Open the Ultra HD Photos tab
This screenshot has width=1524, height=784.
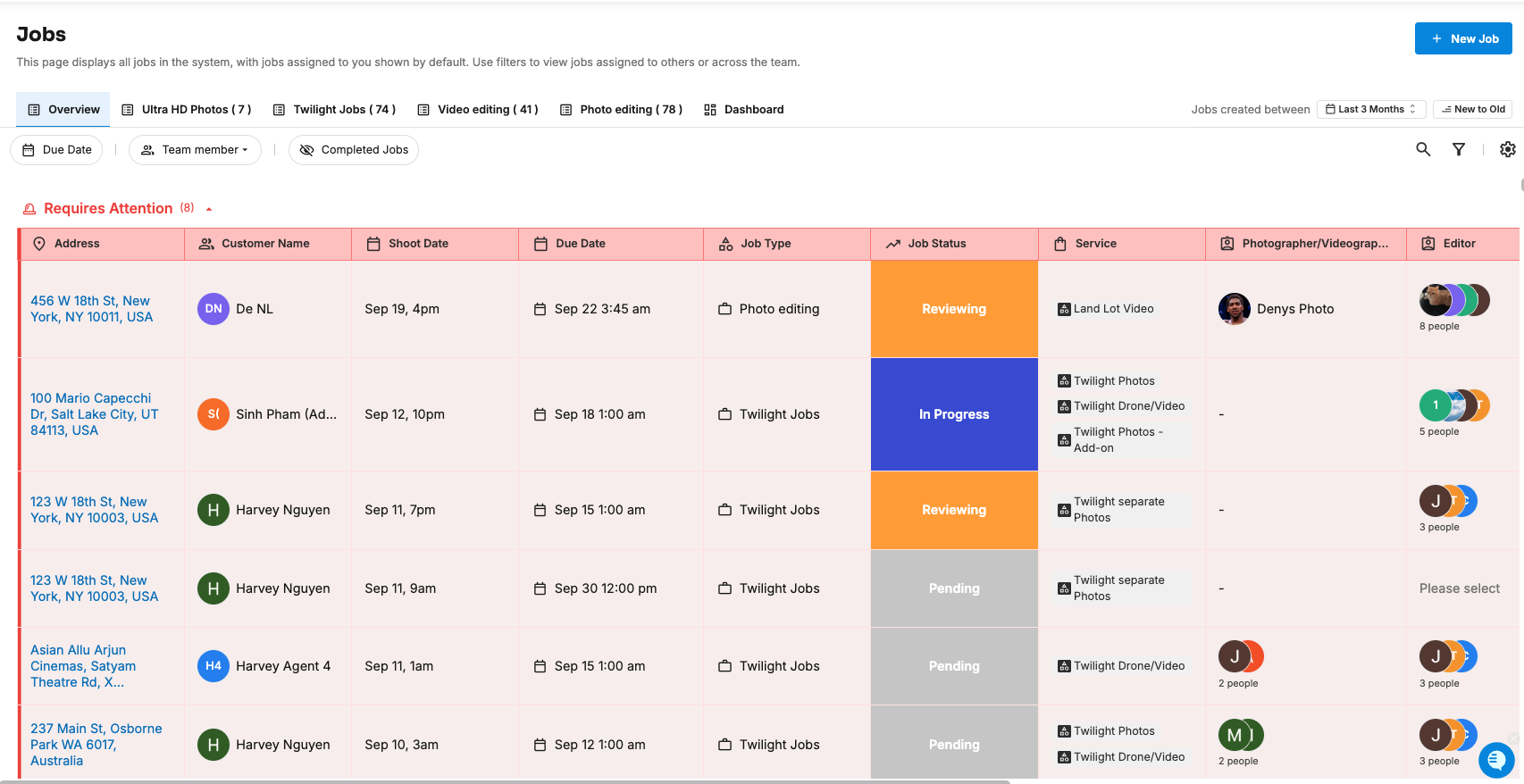coord(187,110)
